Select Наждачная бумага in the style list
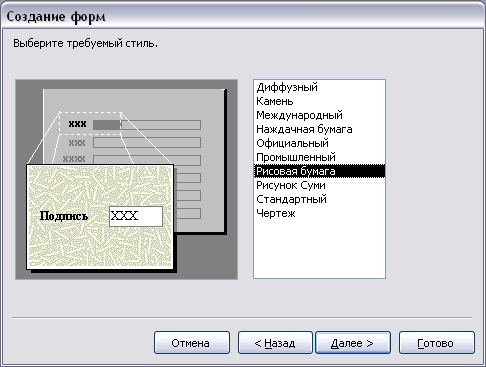486x367 pixels. 319,129
